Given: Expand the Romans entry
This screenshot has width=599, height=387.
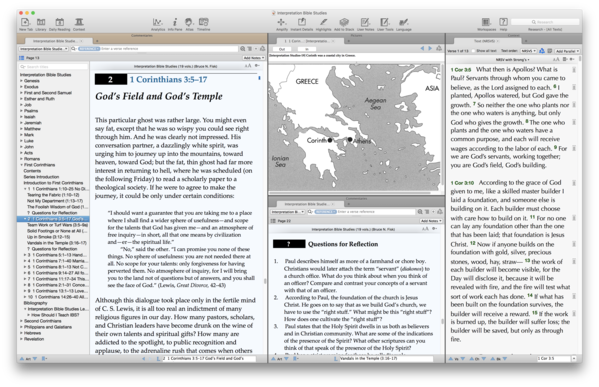Looking at the screenshot, I should (x=21, y=159).
